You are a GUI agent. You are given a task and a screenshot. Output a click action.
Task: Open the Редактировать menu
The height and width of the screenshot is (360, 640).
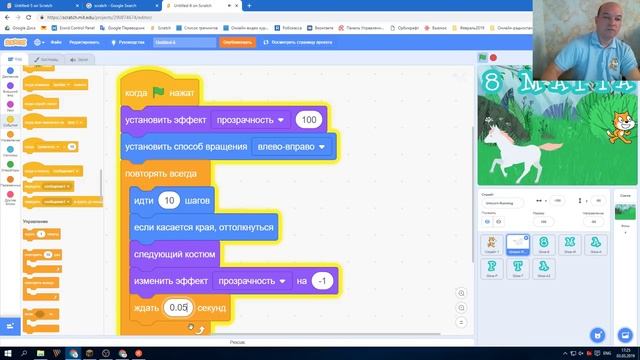[x=84, y=42]
